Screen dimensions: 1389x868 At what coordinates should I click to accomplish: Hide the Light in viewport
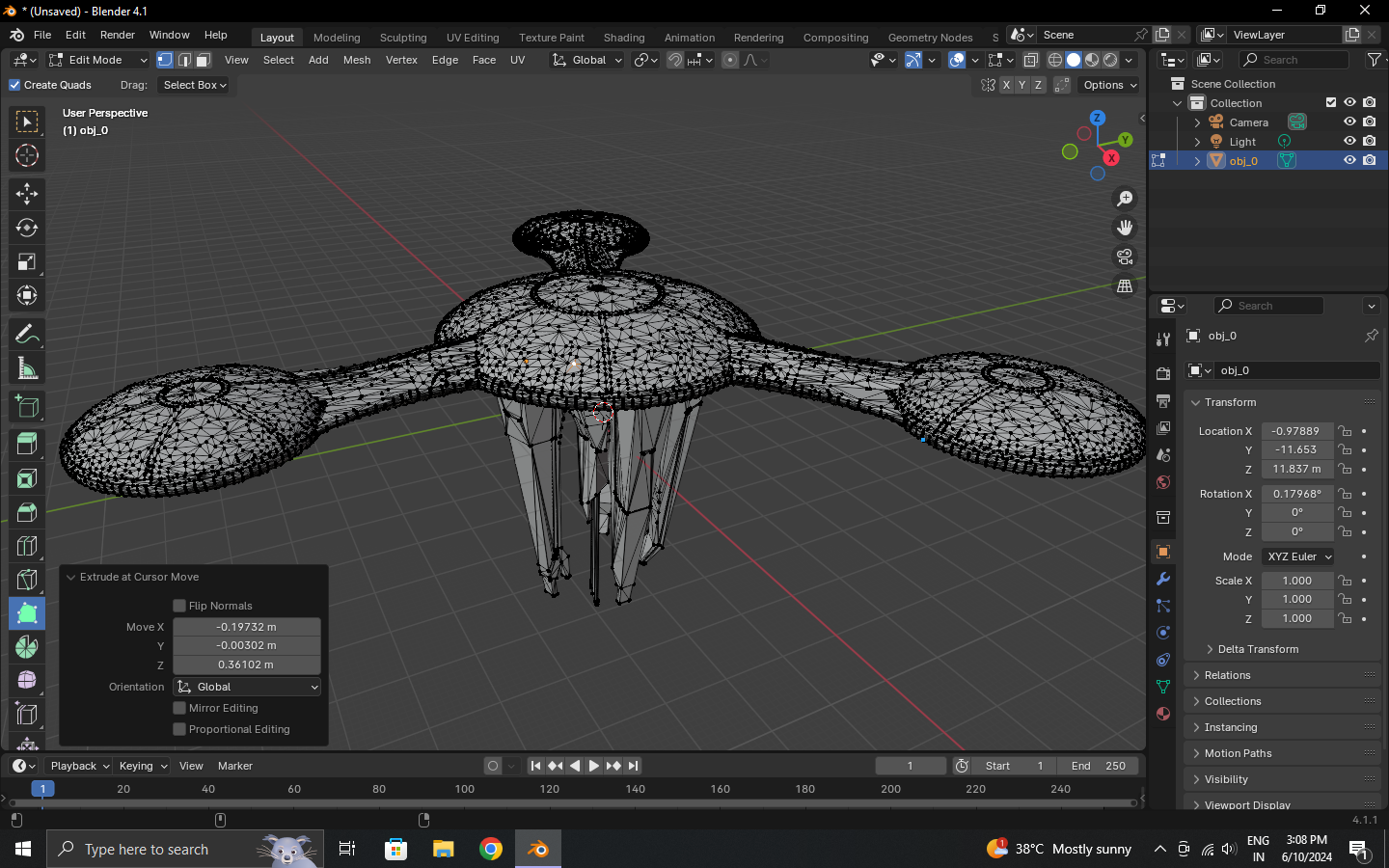click(x=1349, y=141)
